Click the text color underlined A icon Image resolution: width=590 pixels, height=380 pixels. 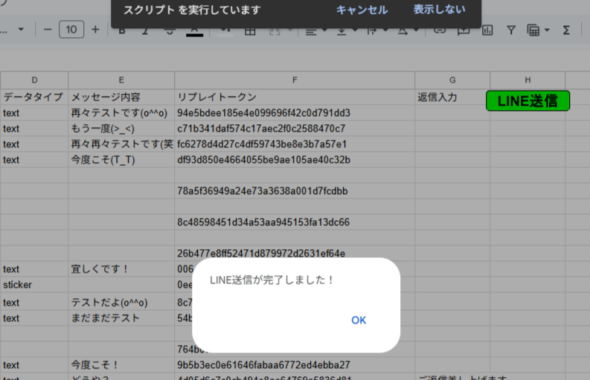pyautogui.click(x=195, y=31)
